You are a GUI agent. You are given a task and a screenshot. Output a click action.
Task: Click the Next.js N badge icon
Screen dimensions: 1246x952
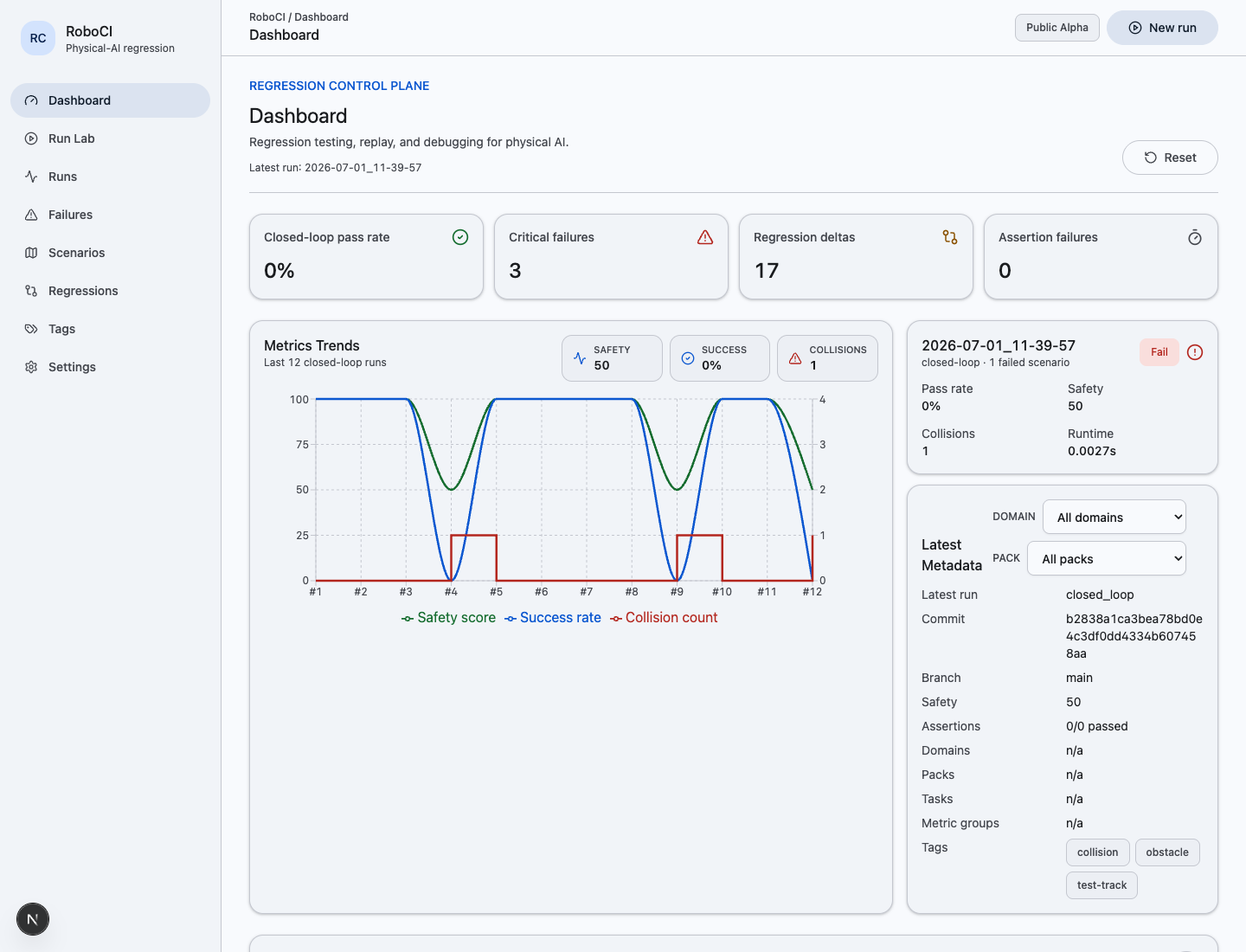coord(33,919)
